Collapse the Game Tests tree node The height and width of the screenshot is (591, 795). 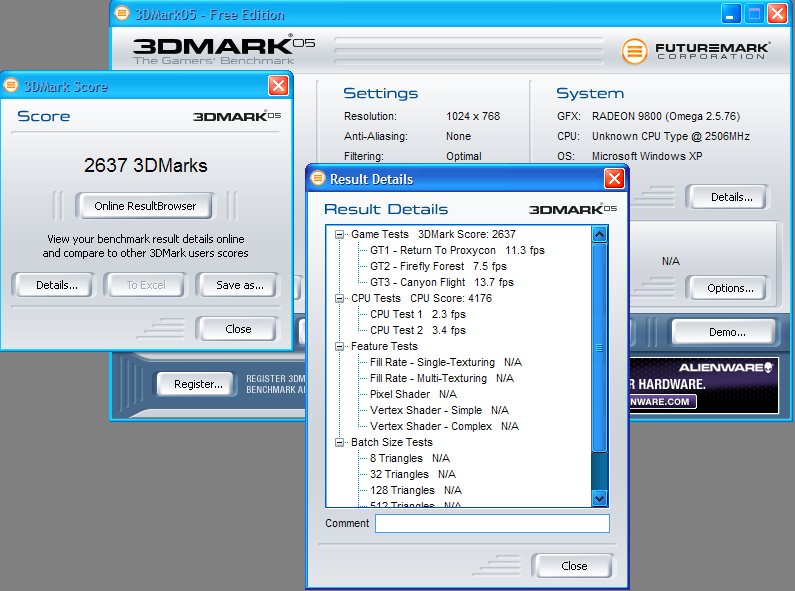339,234
